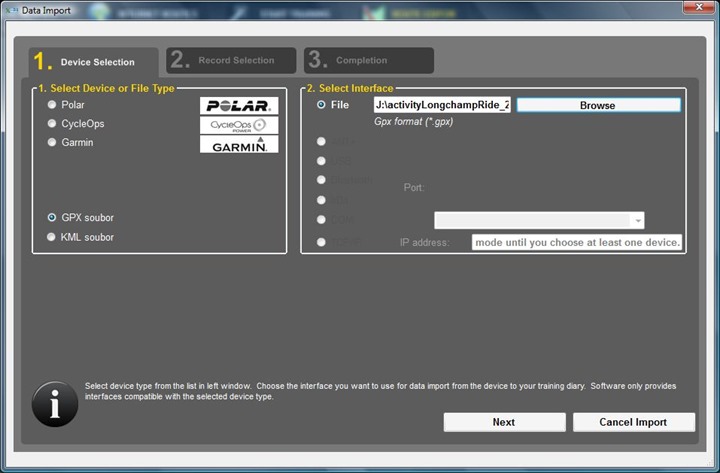Image resolution: width=720 pixels, height=473 pixels.
Task: Click the Browse button
Action: pyautogui.click(x=598, y=105)
